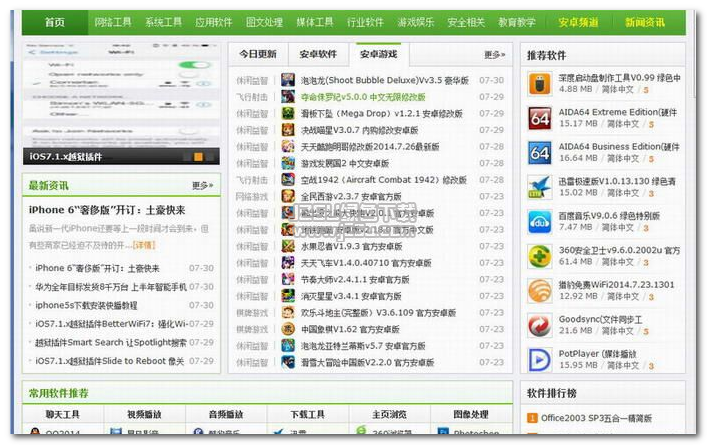
Task: Click 棋牌游戏 category beside 中国象棋
Action: 252,330
